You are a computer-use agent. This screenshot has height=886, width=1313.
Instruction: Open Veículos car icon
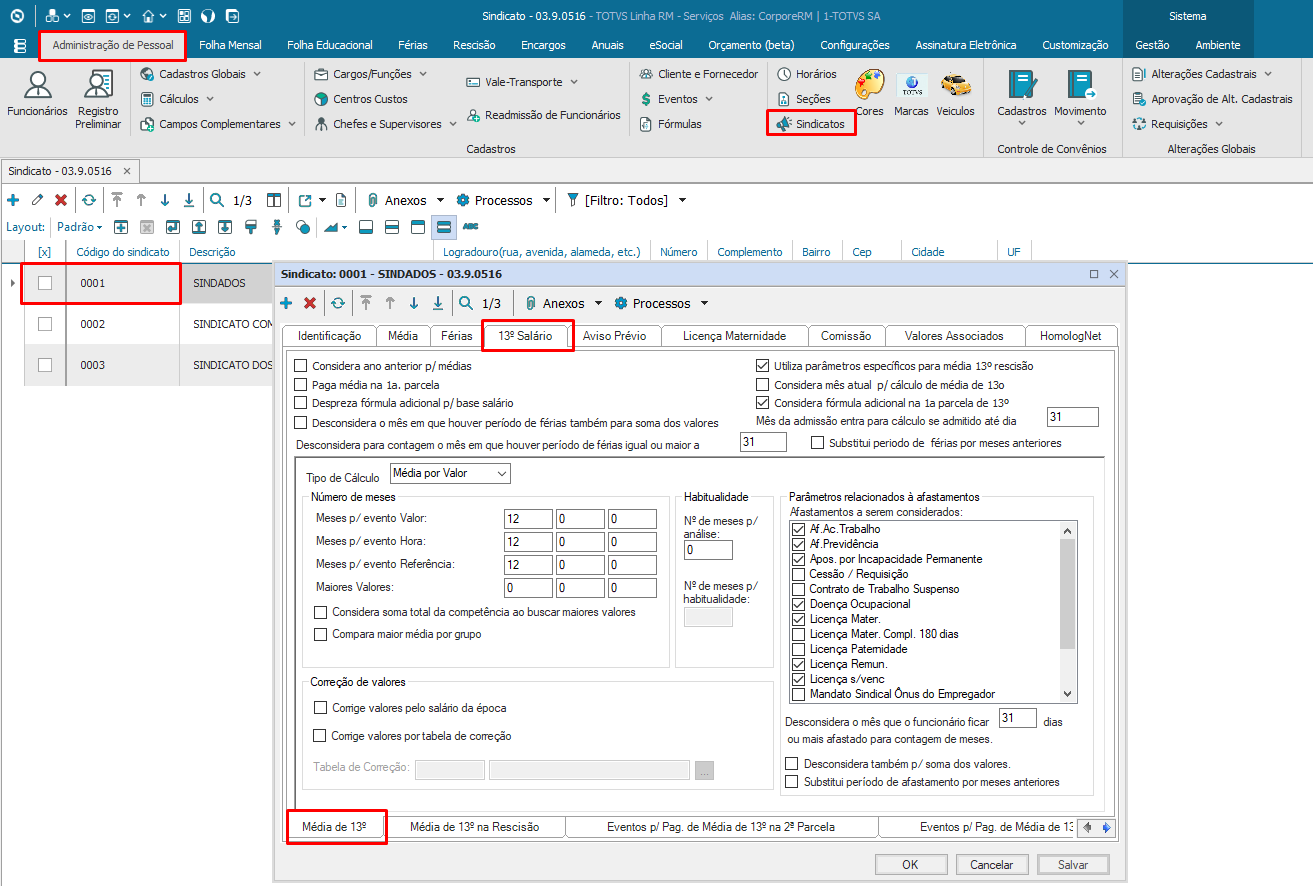point(955,93)
